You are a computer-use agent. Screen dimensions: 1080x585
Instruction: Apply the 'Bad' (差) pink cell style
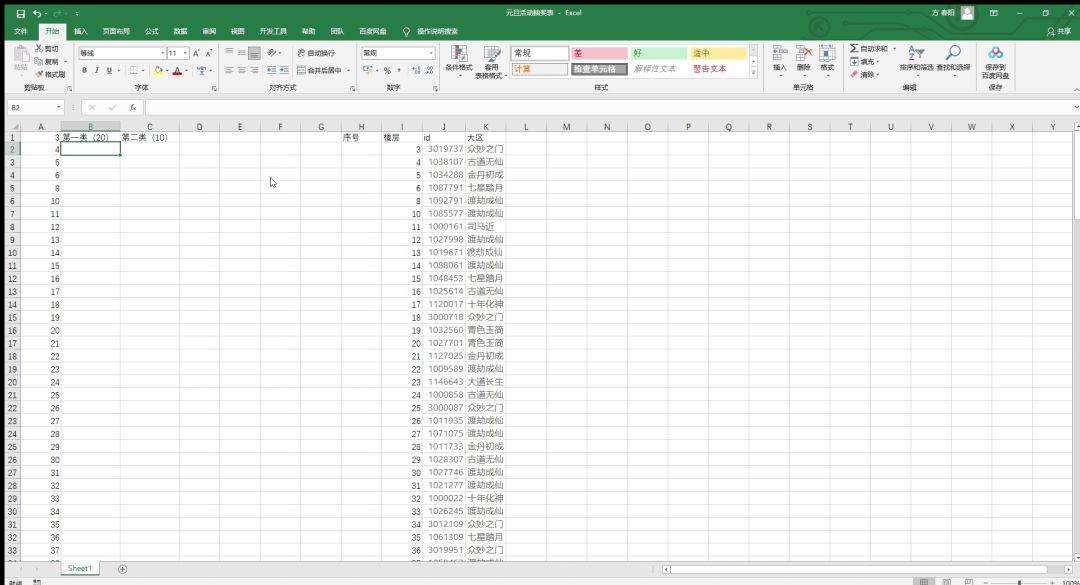[598, 53]
